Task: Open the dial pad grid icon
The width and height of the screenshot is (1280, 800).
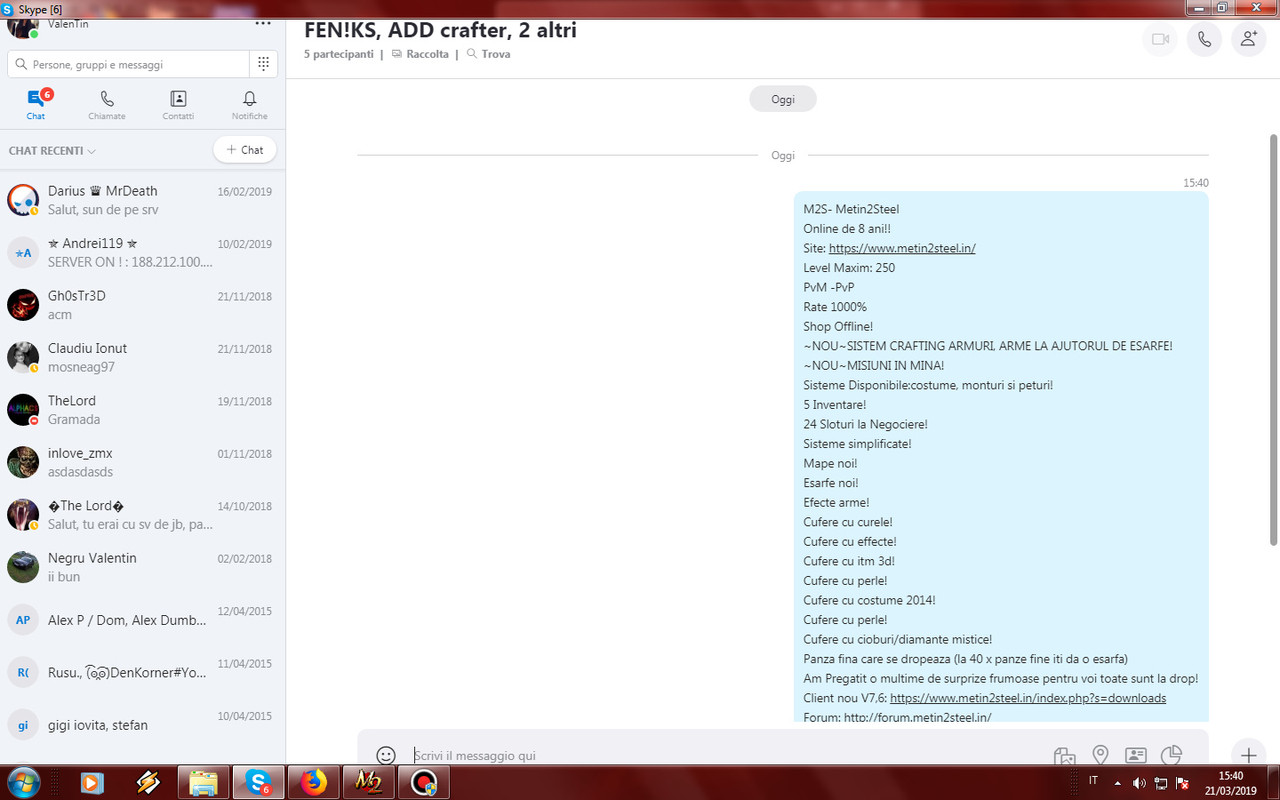Action: point(263,64)
